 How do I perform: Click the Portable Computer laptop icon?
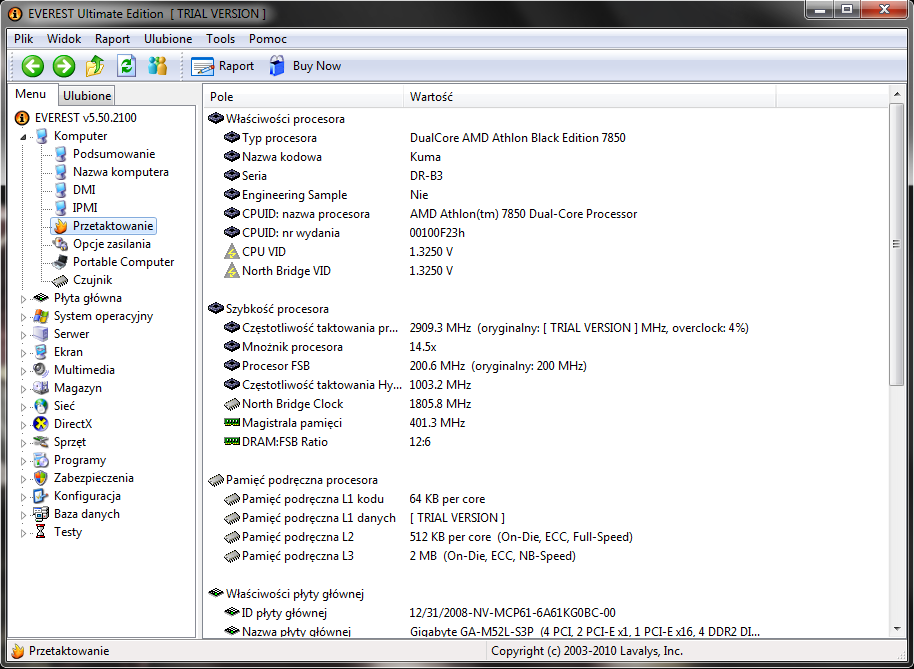pos(61,262)
